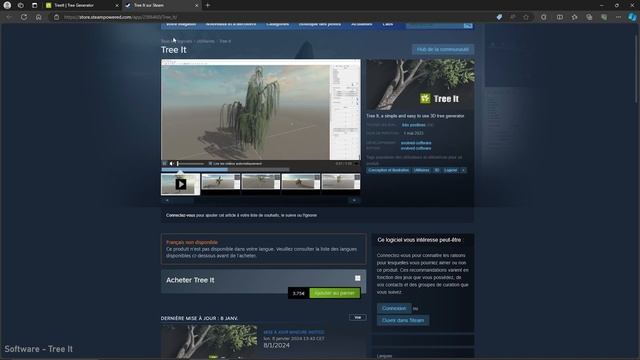Screen dimensions: 640x360
Task: Select the 3D tag
Action: (437, 170)
